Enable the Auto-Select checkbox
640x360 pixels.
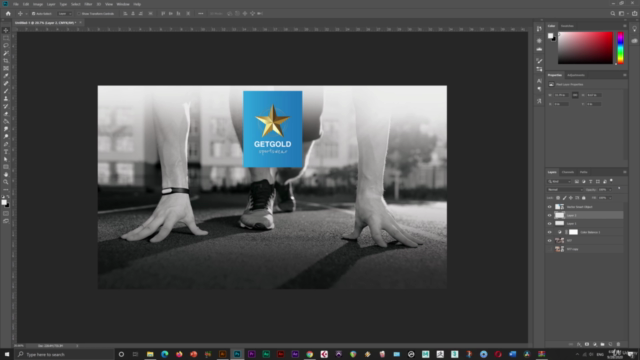click(x=33, y=13)
